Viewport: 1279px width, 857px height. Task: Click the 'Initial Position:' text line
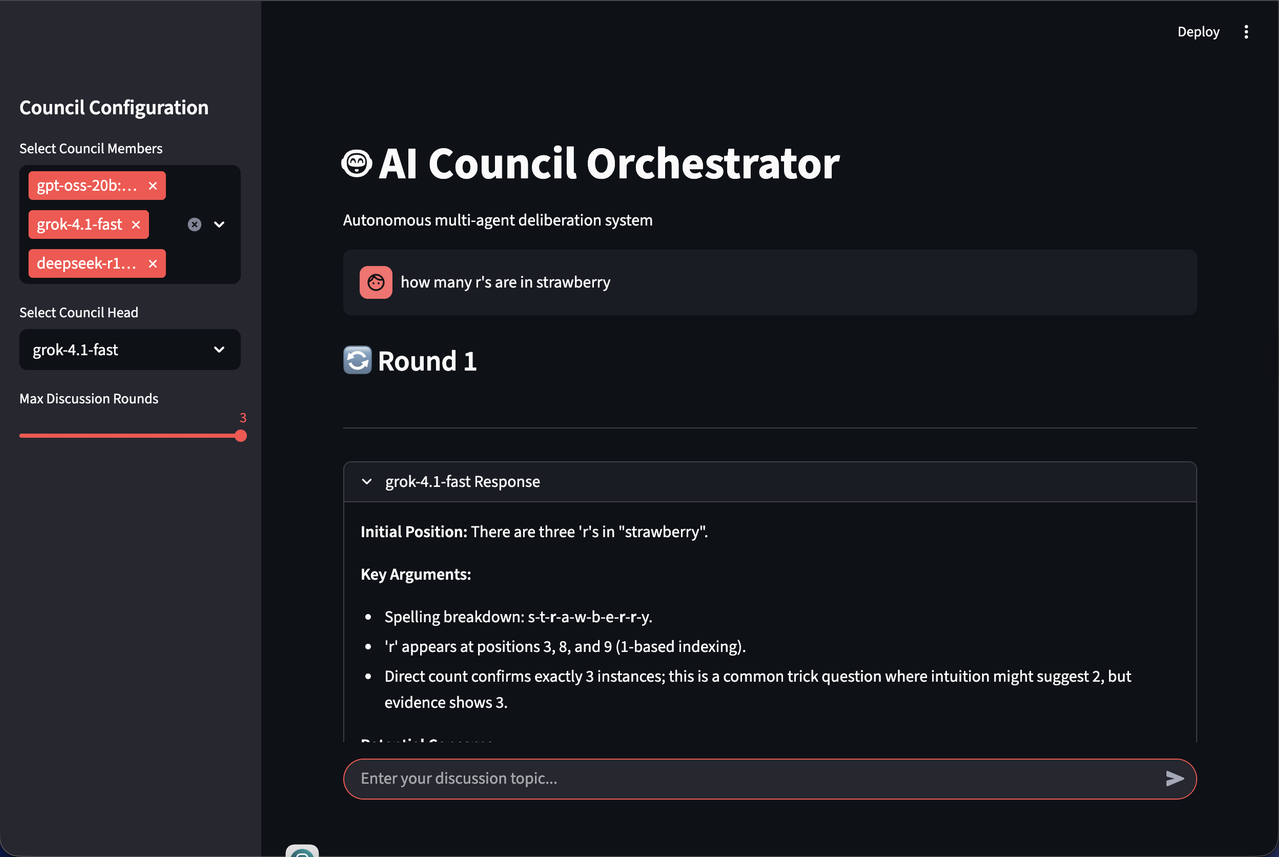(534, 532)
